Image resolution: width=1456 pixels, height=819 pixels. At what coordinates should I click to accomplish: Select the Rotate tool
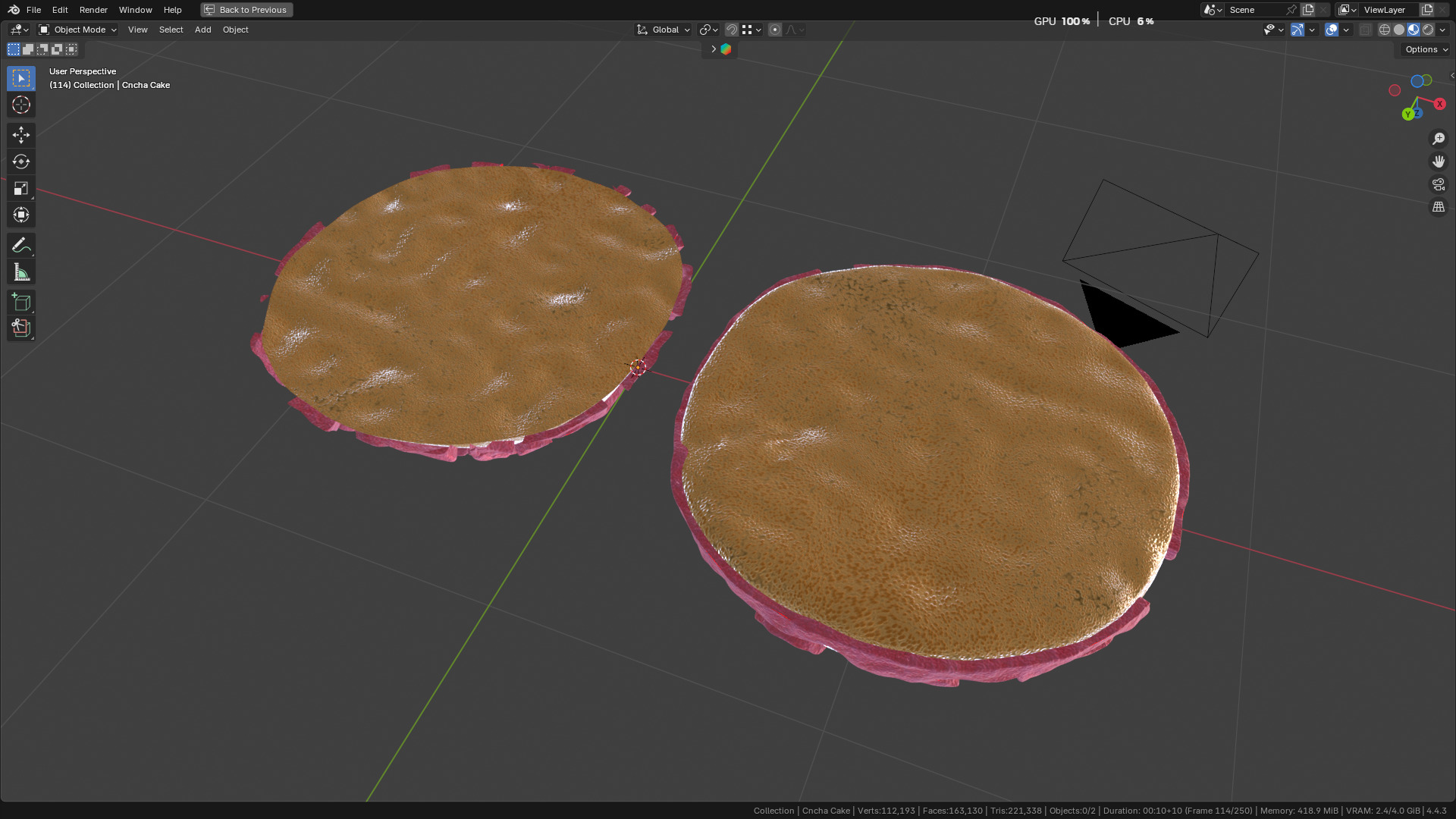21,162
